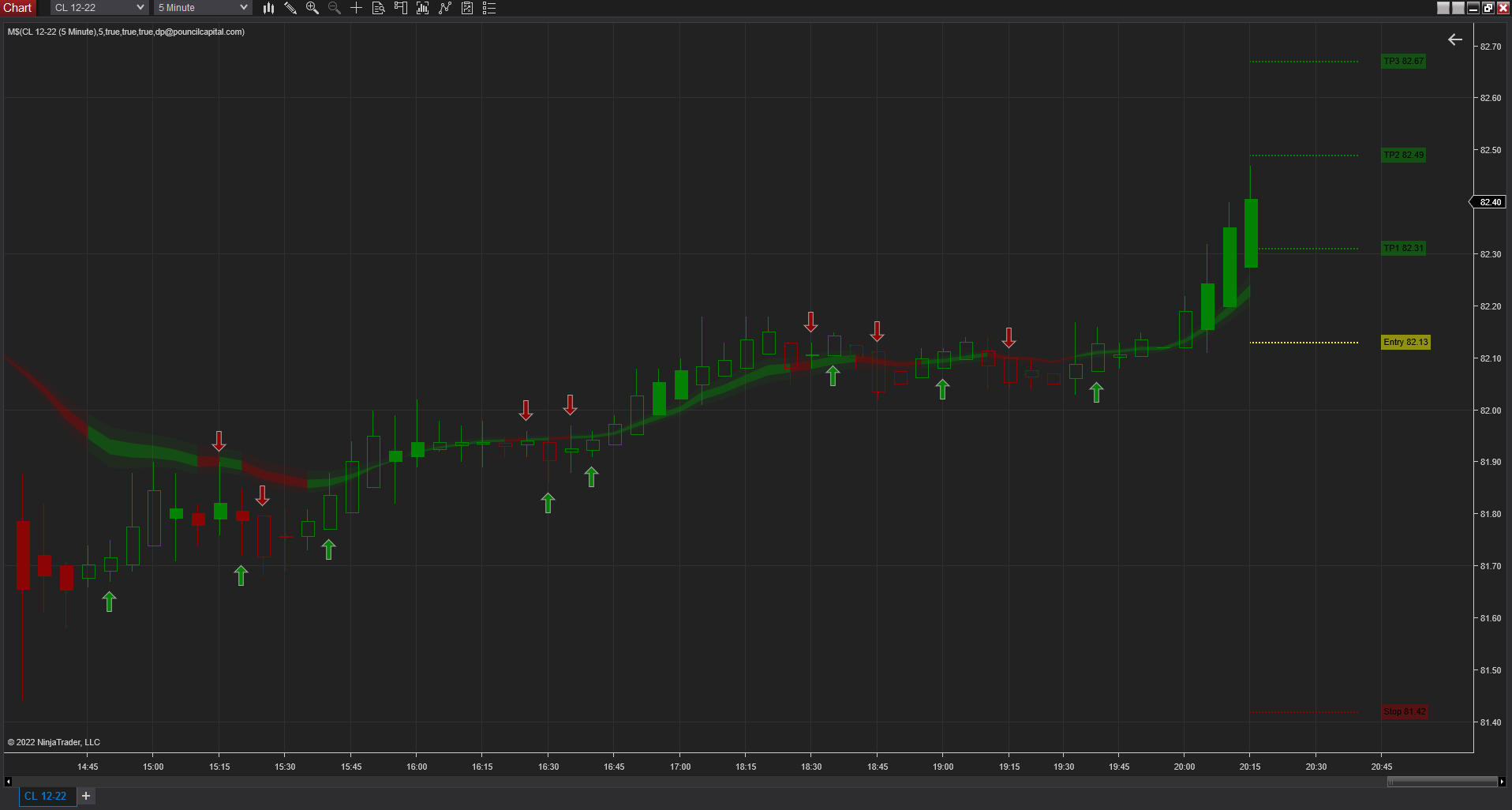Add a new tab with plus button
Viewport: 1512px width, 810px height.
point(86,796)
